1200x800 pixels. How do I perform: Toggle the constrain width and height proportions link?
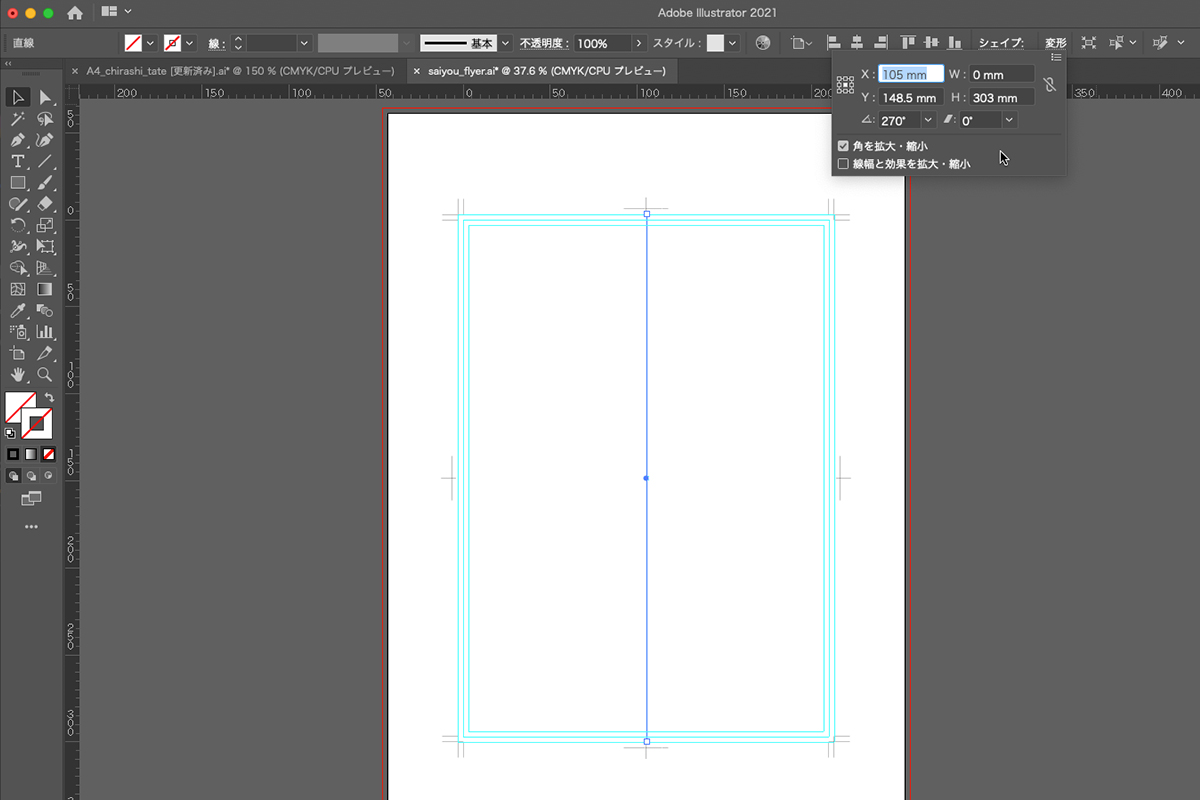[x=1049, y=86]
